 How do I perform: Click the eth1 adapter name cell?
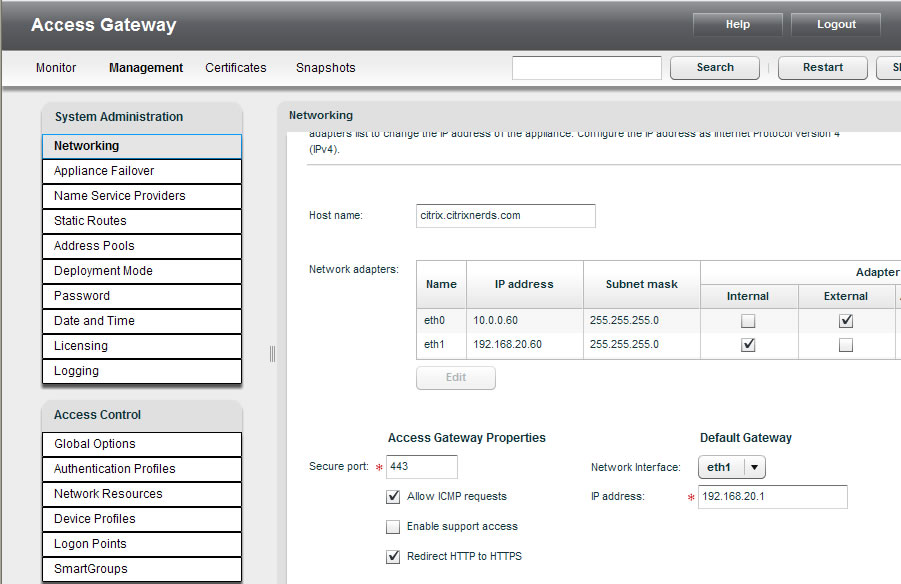click(x=441, y=344)
